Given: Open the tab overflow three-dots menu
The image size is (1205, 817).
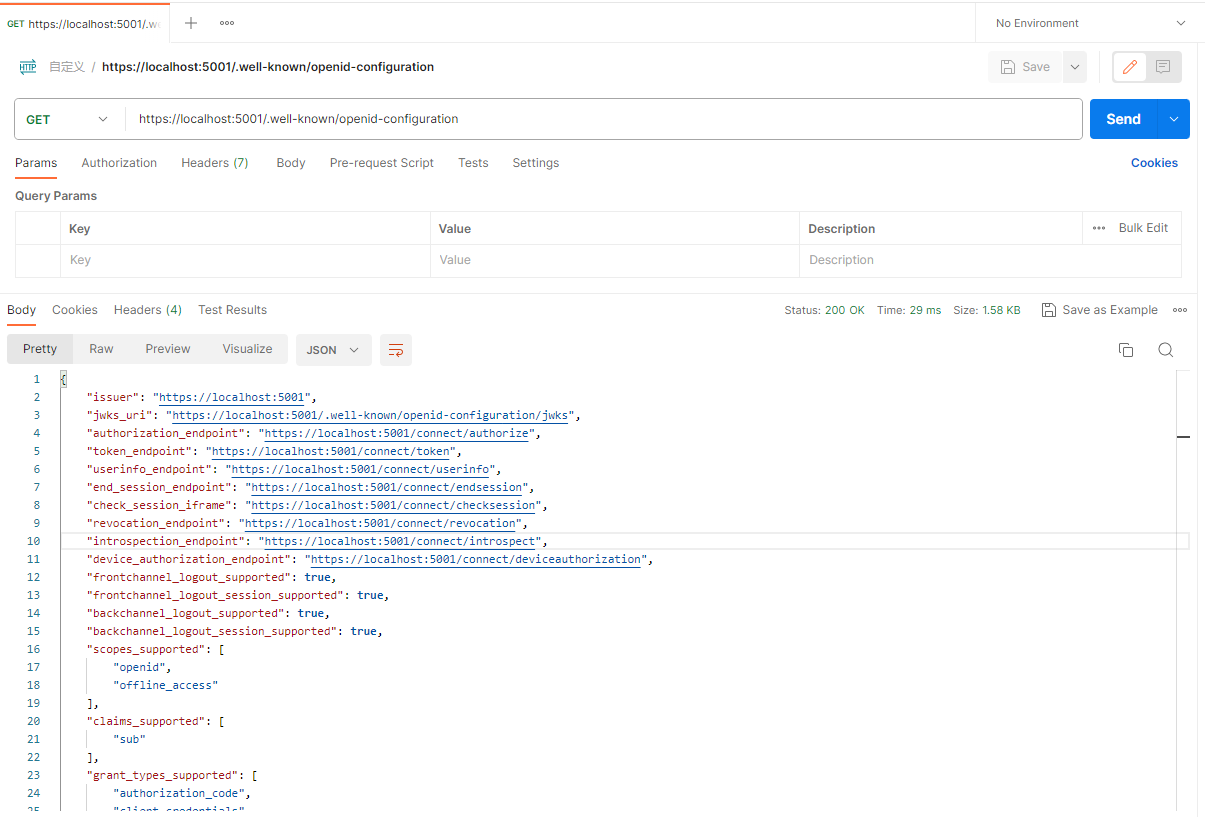Looking at the screenshot, I should (227, 23).
